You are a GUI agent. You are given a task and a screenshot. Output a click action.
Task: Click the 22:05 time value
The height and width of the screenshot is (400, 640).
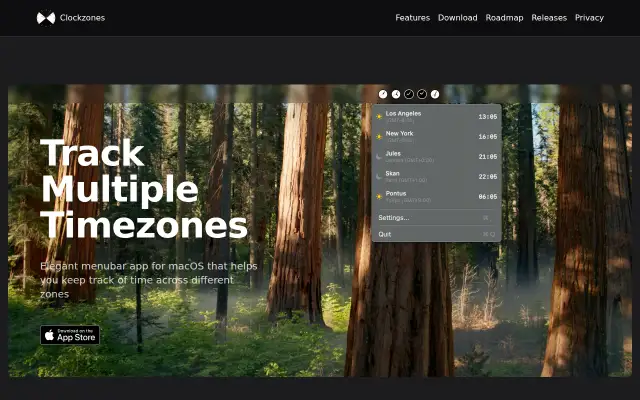click(x=488, y=177)
